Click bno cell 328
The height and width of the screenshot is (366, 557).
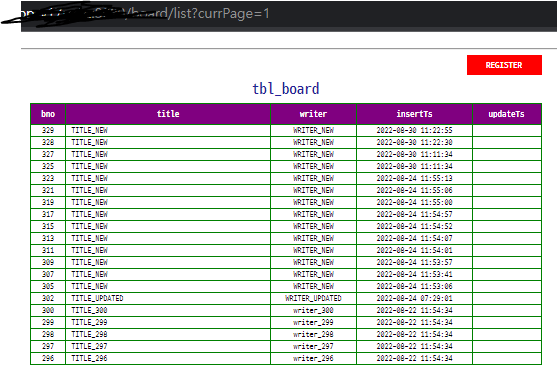48,142
